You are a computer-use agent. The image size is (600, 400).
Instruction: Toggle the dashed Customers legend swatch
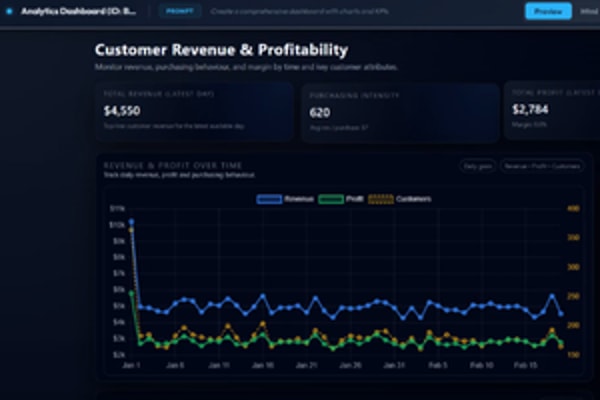click(x=381, y=199)
